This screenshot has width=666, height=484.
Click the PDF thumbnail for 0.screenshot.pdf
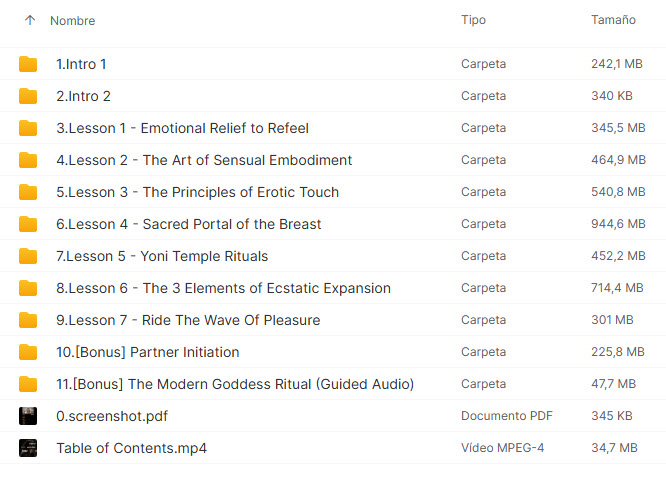coord(28,416)
